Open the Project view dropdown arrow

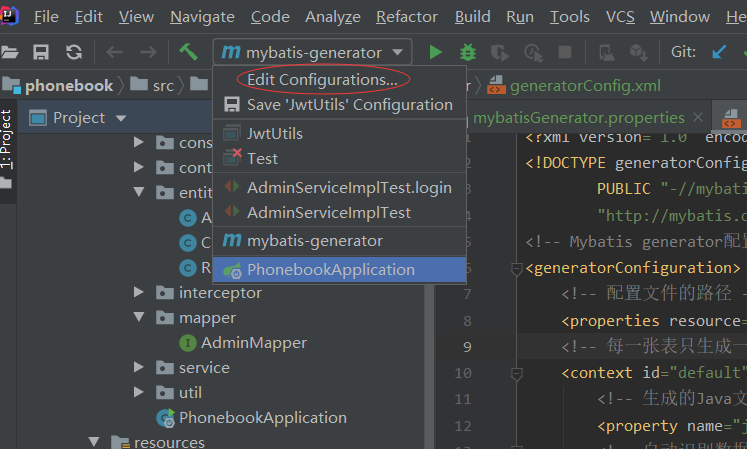coord(121,118)
